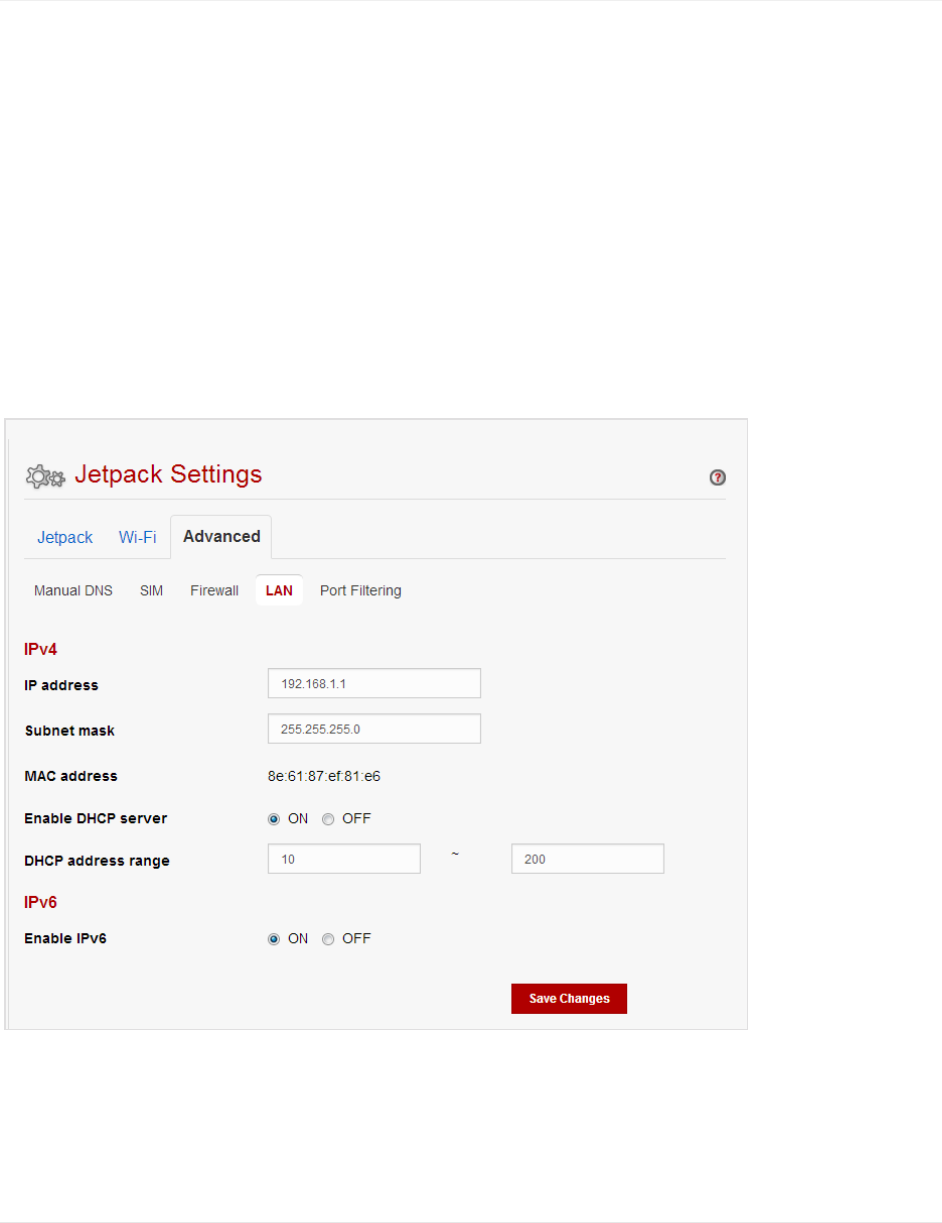Click the Enable IPv6 label

click(x=65, y=939)
